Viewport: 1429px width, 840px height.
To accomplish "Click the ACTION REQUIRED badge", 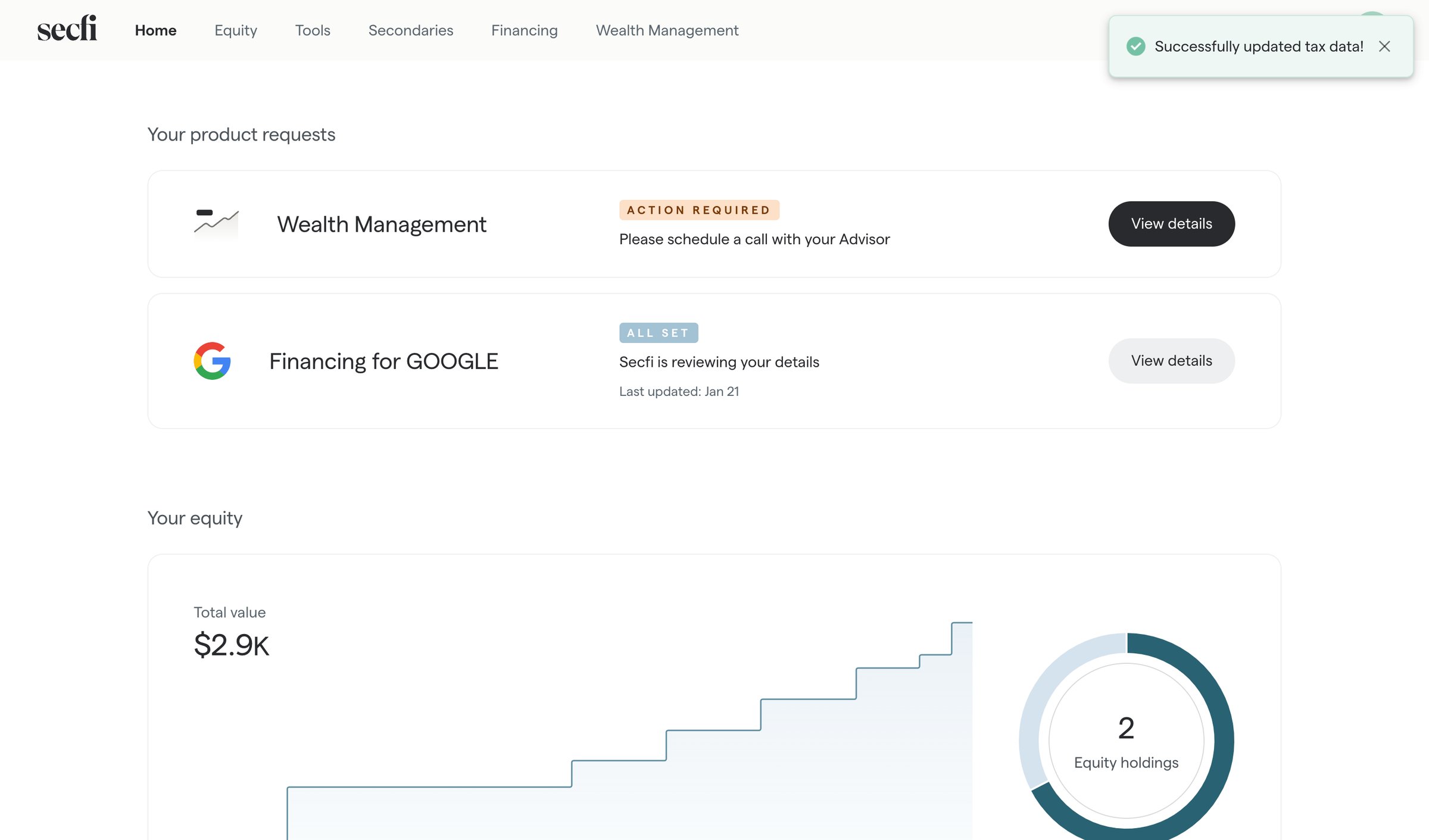I will [x=699, y=210].
